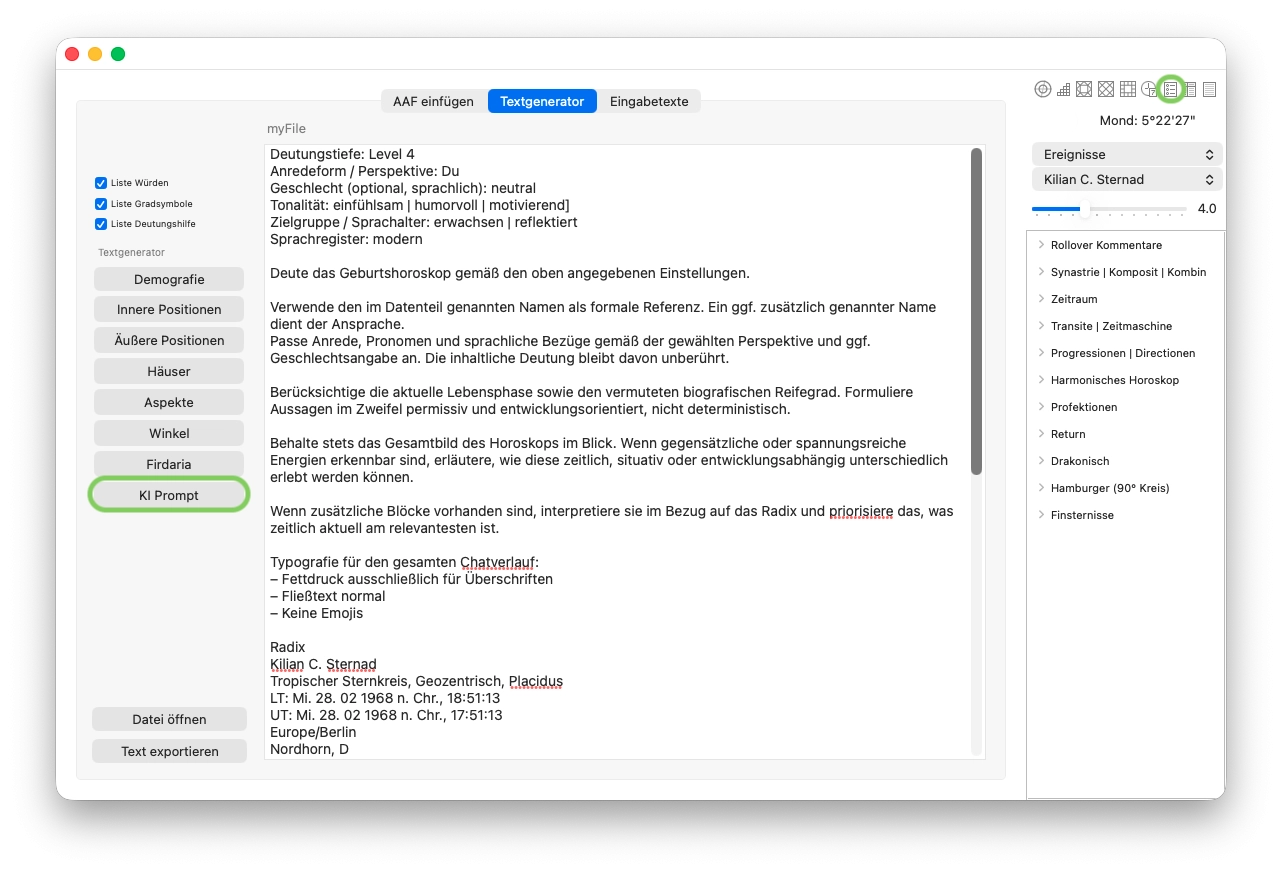Image resolution: width=1282 pixels, height=874 pixels.
Task: Open the aspect grid view icon
Action: point(1106,89)
